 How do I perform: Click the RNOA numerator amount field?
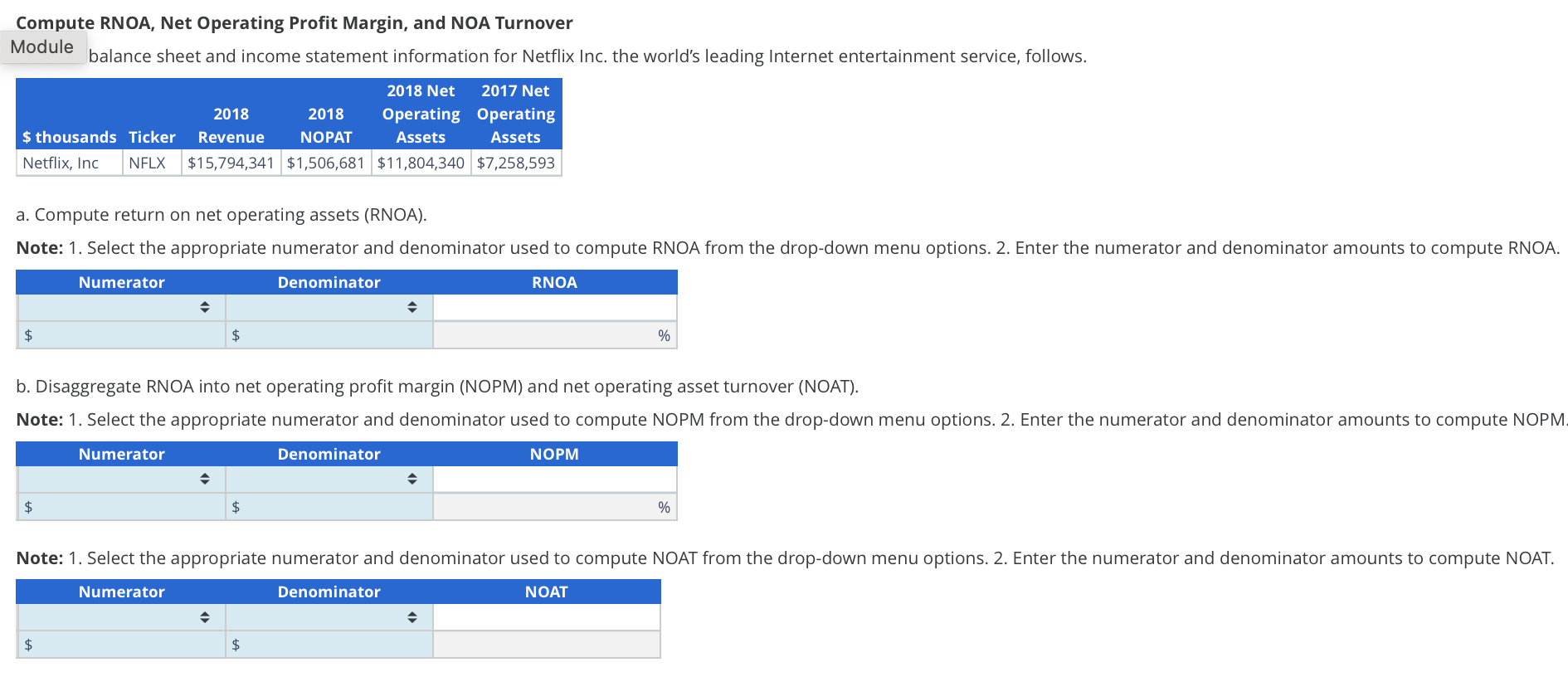[121, 335]
